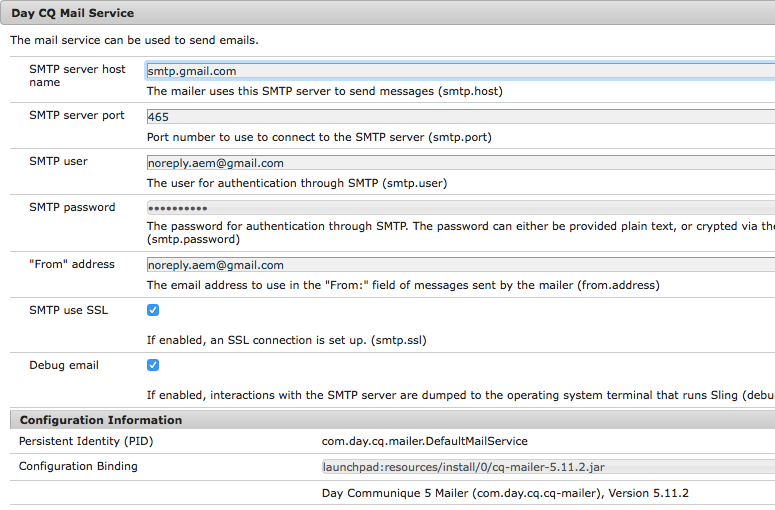Click the com.day.cq.mailer.DefaultMailService PID value
Viewport: 775px width, 510px height.
click(424, 441)
